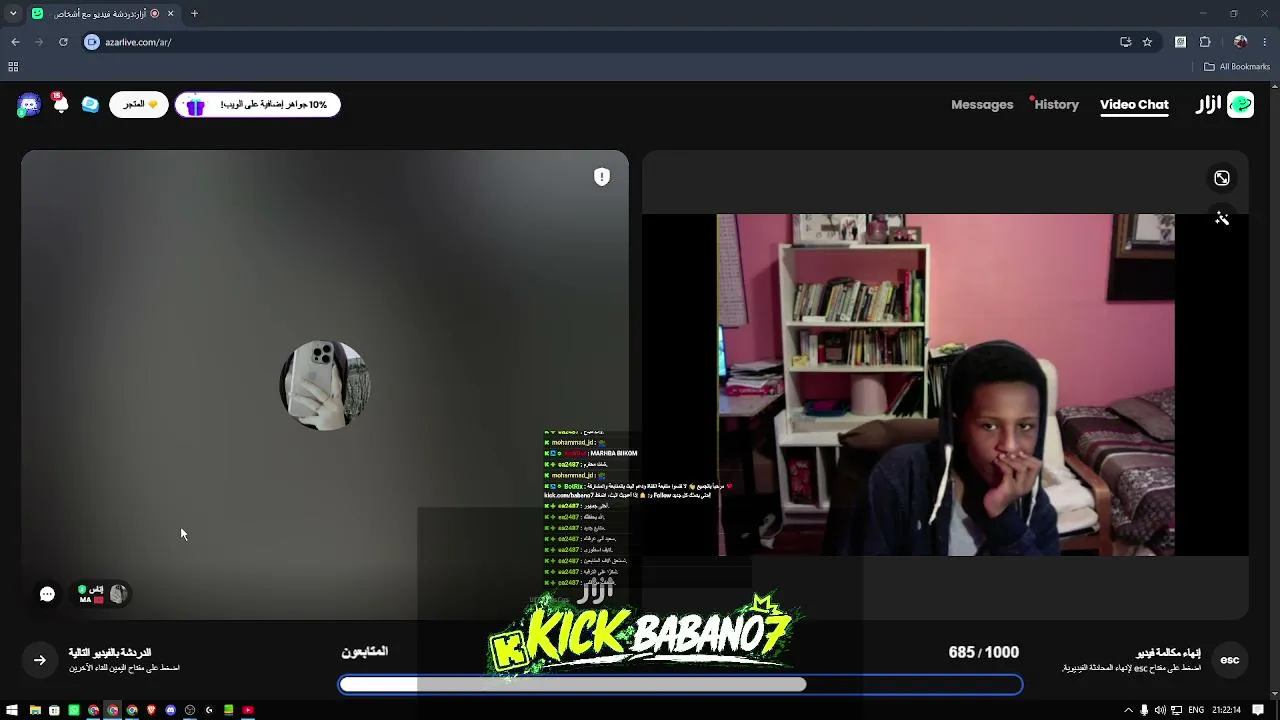View site information icon in address bar
Viewport: 1280px width, 720px height.
point(92,42)
